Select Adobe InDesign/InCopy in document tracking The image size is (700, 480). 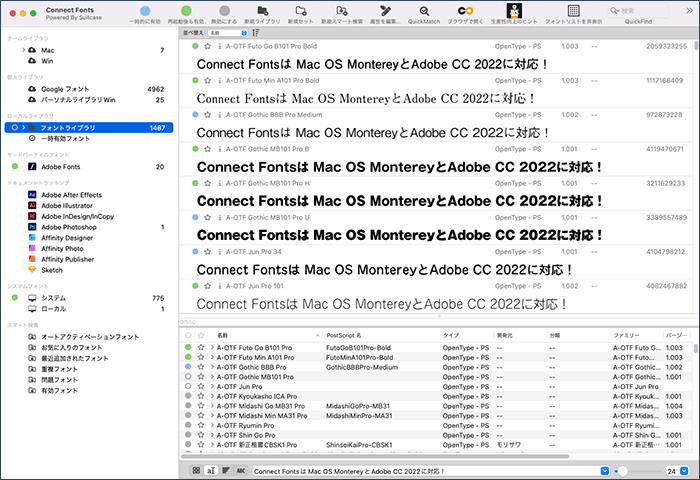click(x=77, y=216)
